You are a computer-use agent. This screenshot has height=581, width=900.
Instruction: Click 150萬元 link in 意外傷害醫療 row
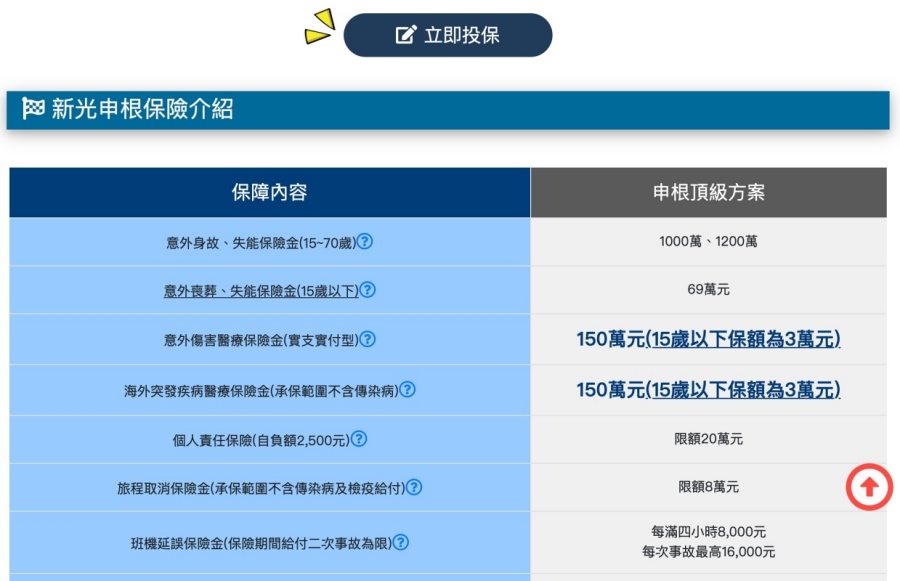tap(708, 339)
